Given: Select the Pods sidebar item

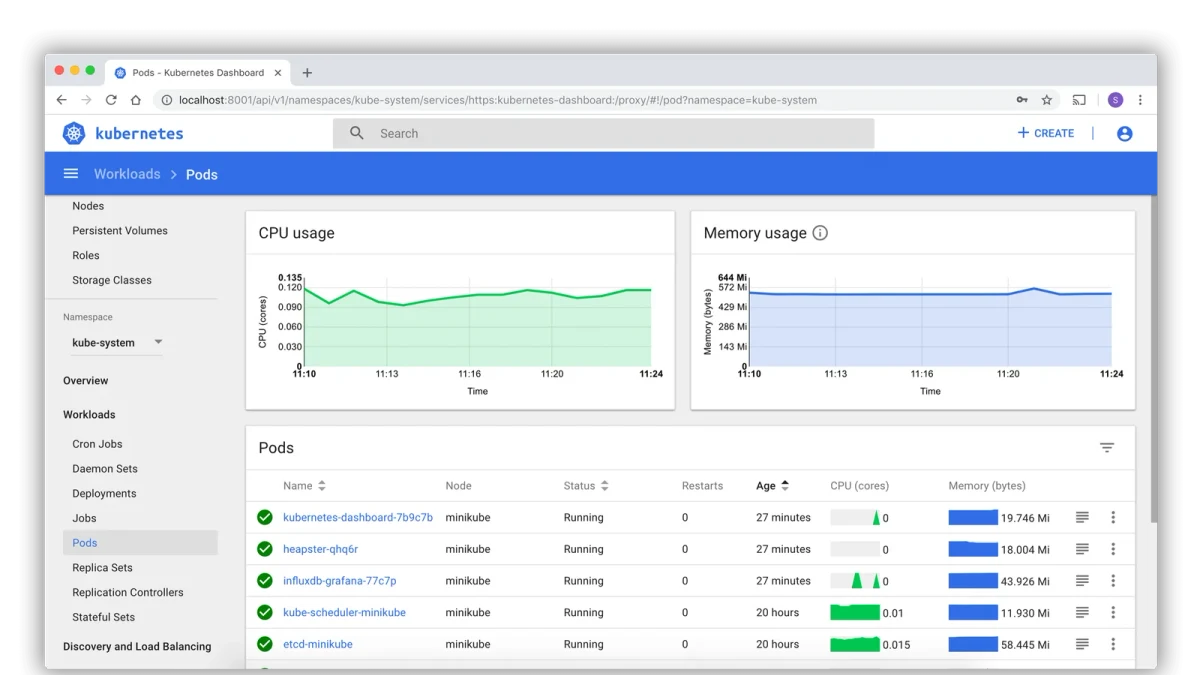Looking at the screenshot, I should tap(140, 543).
